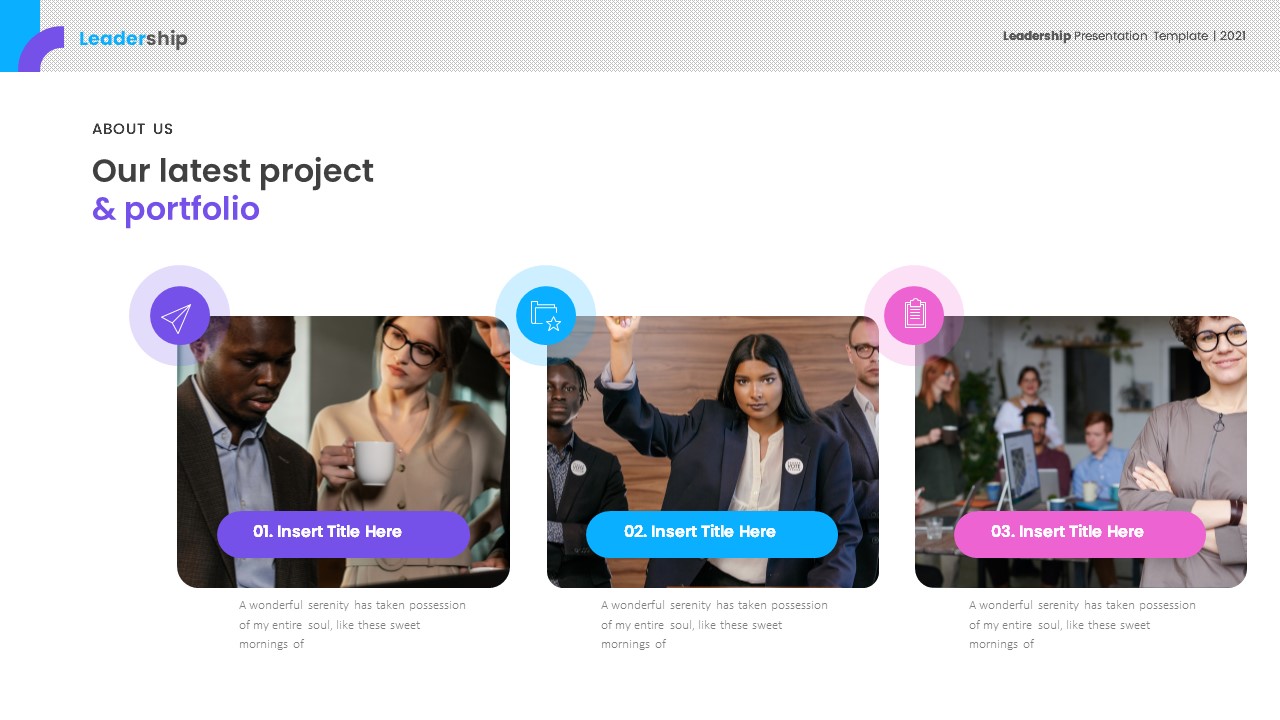The width and height of the screenshot is (1280, 720).
Task: Click the description text under the first photo
Action: (x=352, y=624)
